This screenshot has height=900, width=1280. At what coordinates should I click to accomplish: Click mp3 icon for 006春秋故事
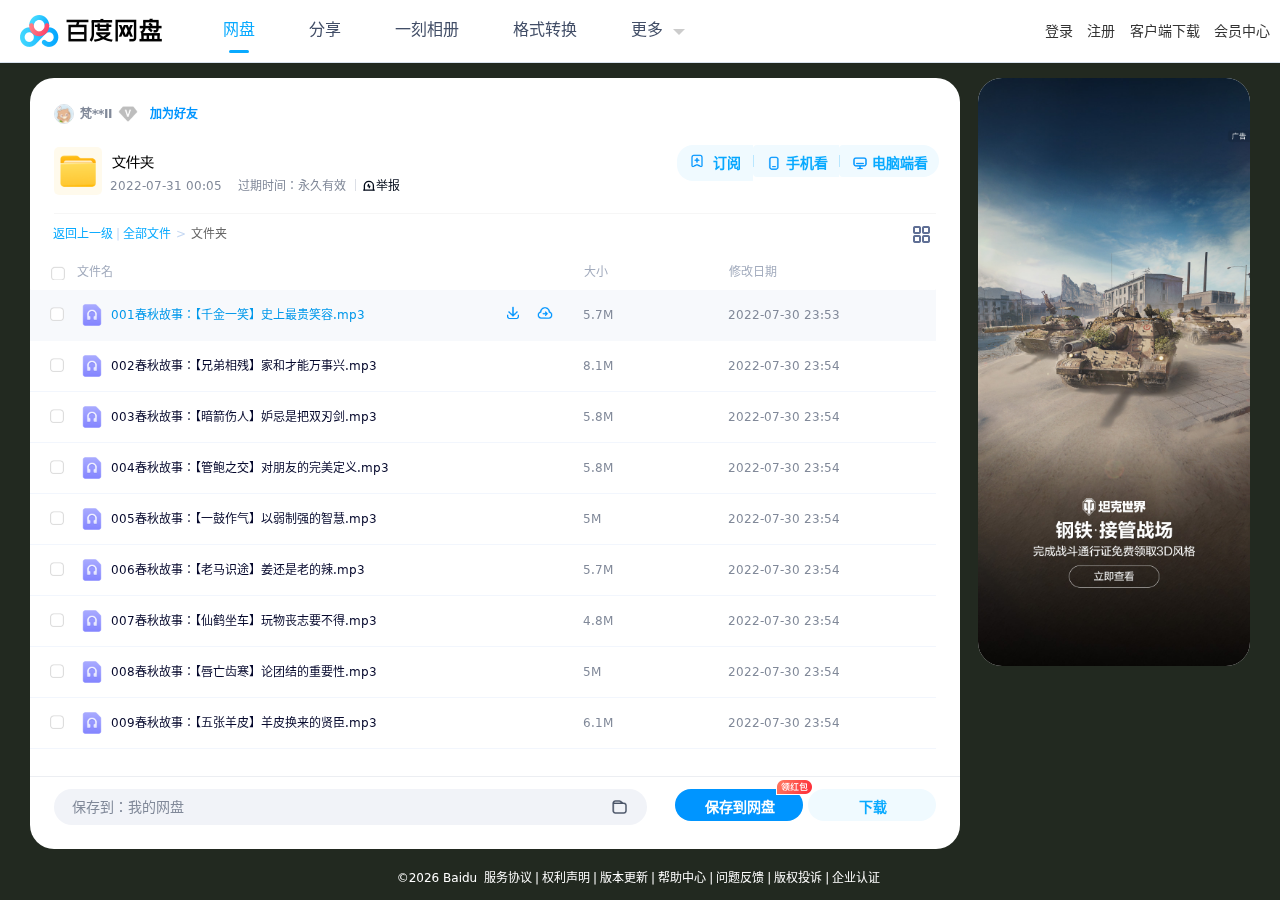(x=92, y=570)
